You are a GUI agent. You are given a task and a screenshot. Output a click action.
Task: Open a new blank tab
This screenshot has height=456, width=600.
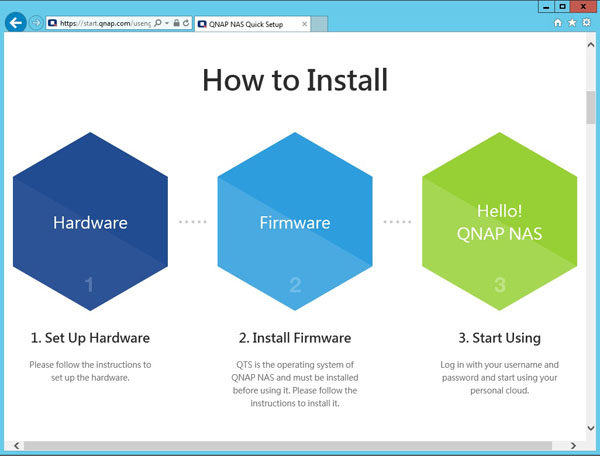click(319, 24)
